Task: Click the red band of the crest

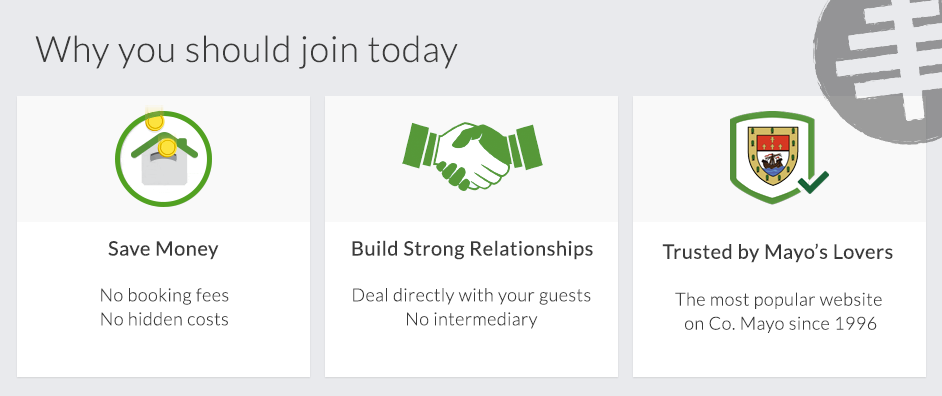Action: click(x=773, y=142)
